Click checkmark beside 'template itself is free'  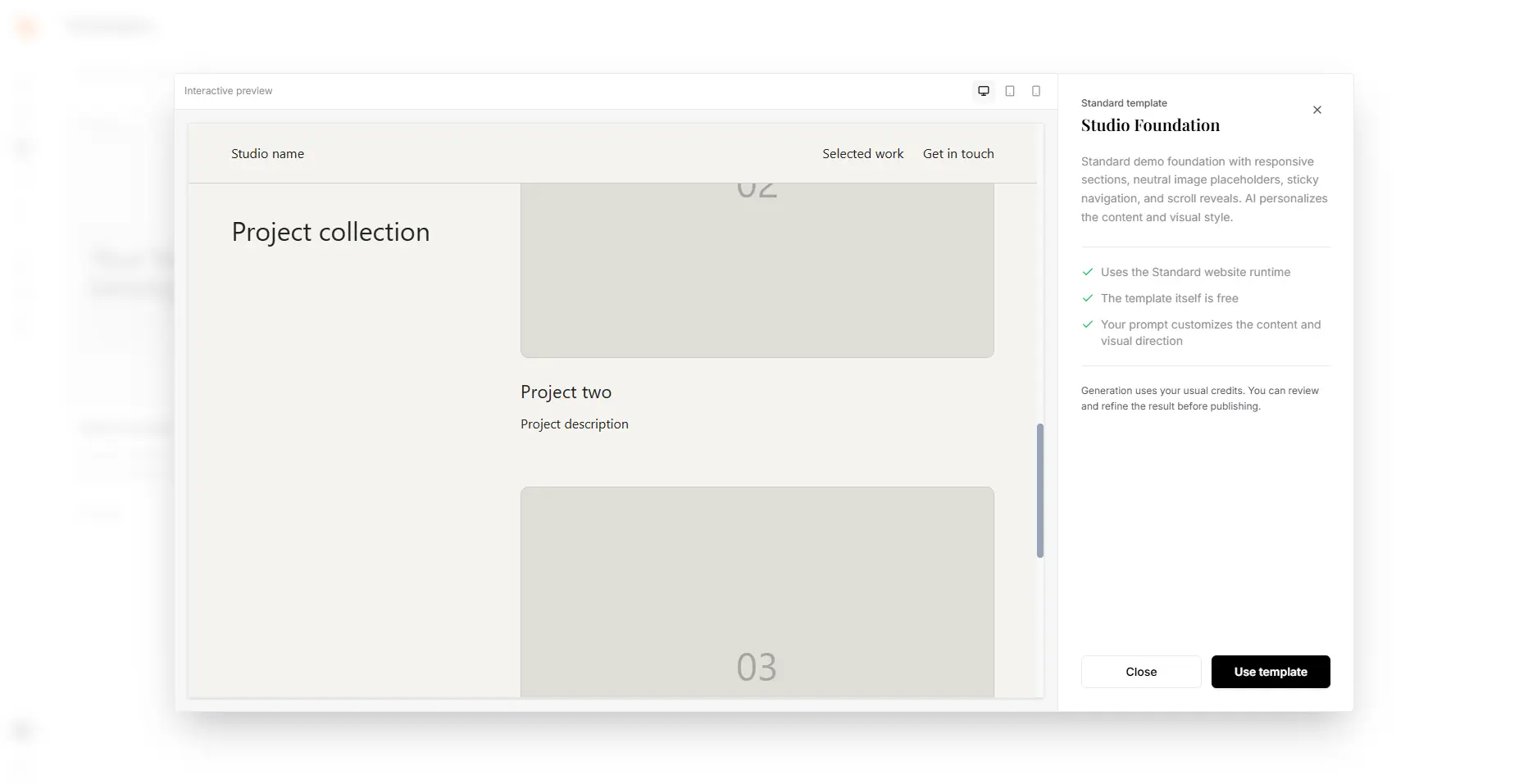click(x=1088, y=298)
